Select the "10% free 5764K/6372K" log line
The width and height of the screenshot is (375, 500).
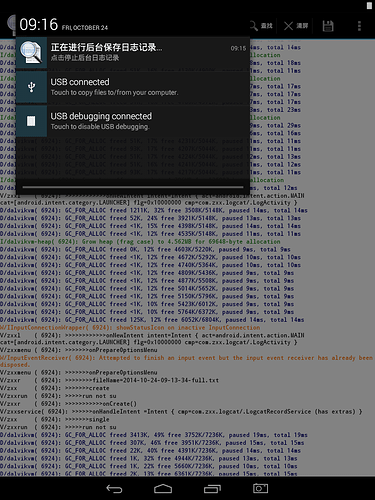click(147, 312)
